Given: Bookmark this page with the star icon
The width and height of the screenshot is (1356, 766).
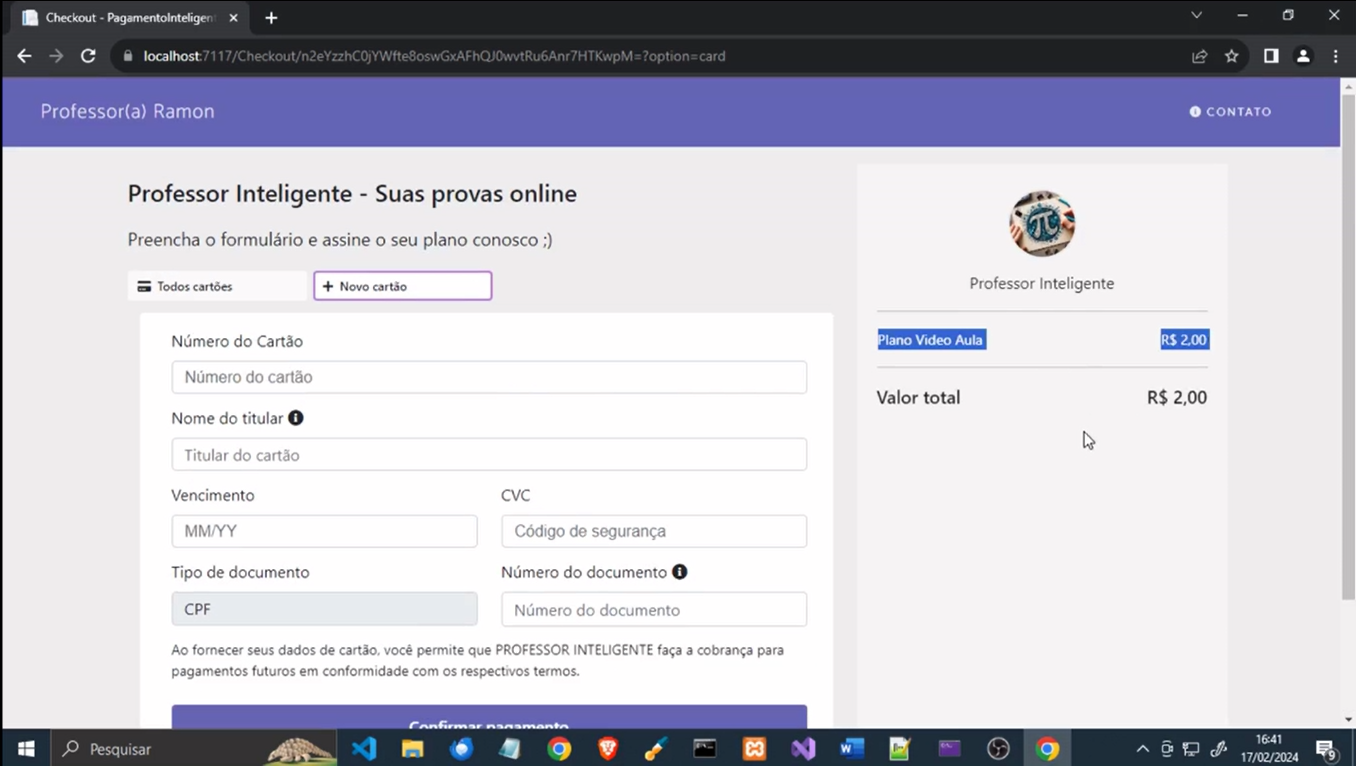Looking at the screenshot, I should pyautogui.click(x=1232, y=56).
